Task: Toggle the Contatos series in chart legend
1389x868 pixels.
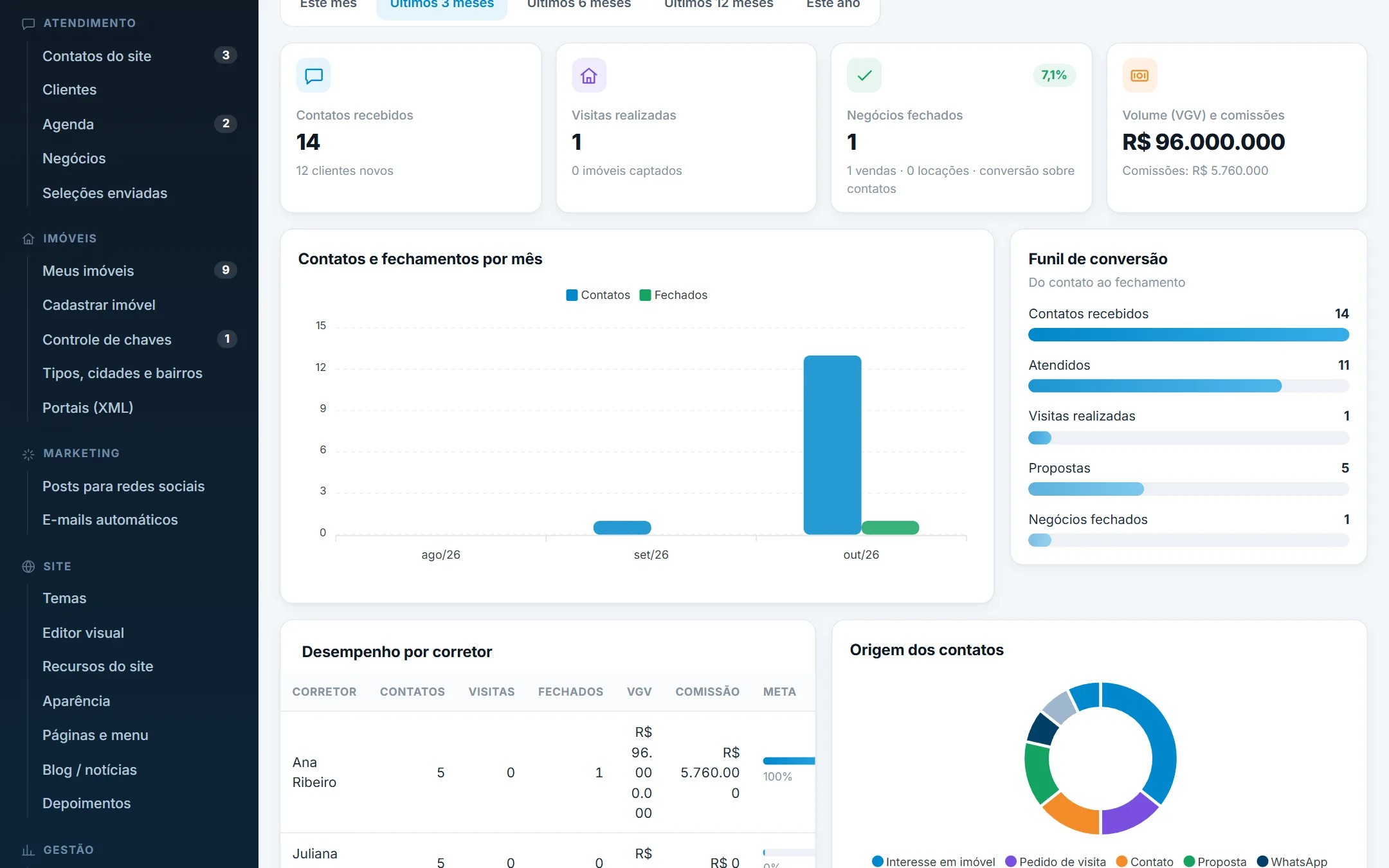Action: click(x=598, y=295)
